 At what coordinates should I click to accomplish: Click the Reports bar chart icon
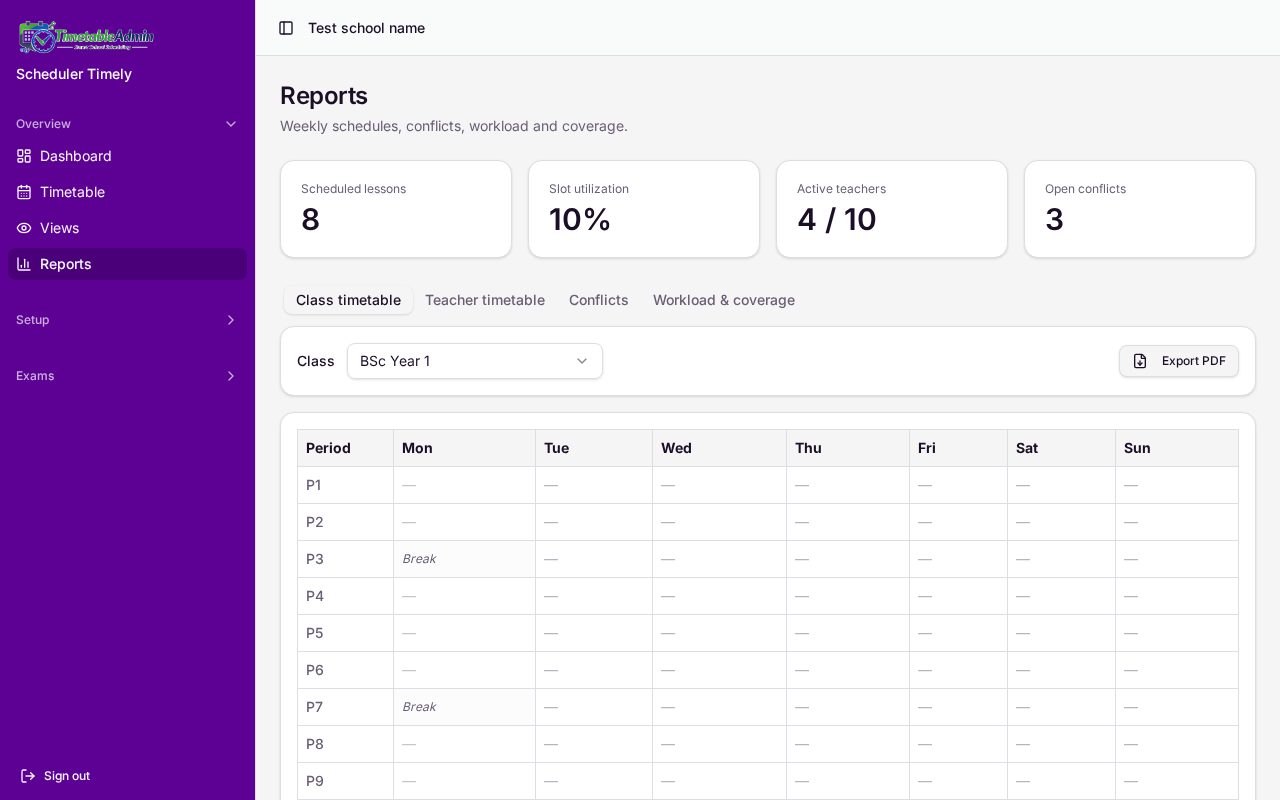(24, 264)
